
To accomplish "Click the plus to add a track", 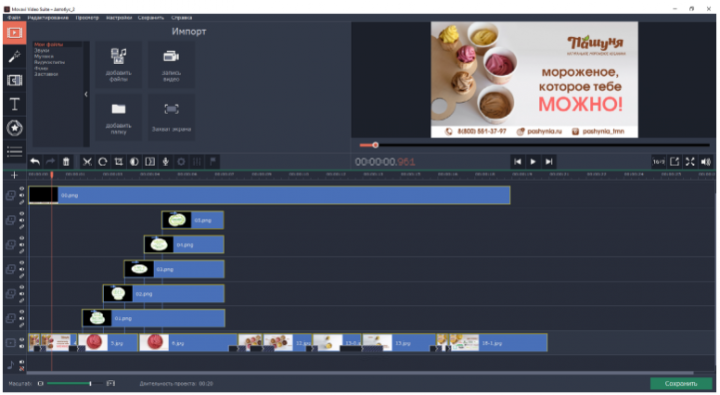I will pos(14,175).
